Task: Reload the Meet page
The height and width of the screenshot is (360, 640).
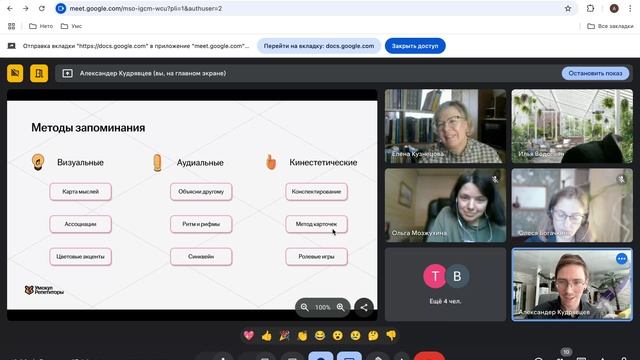Action: point(41,8)
